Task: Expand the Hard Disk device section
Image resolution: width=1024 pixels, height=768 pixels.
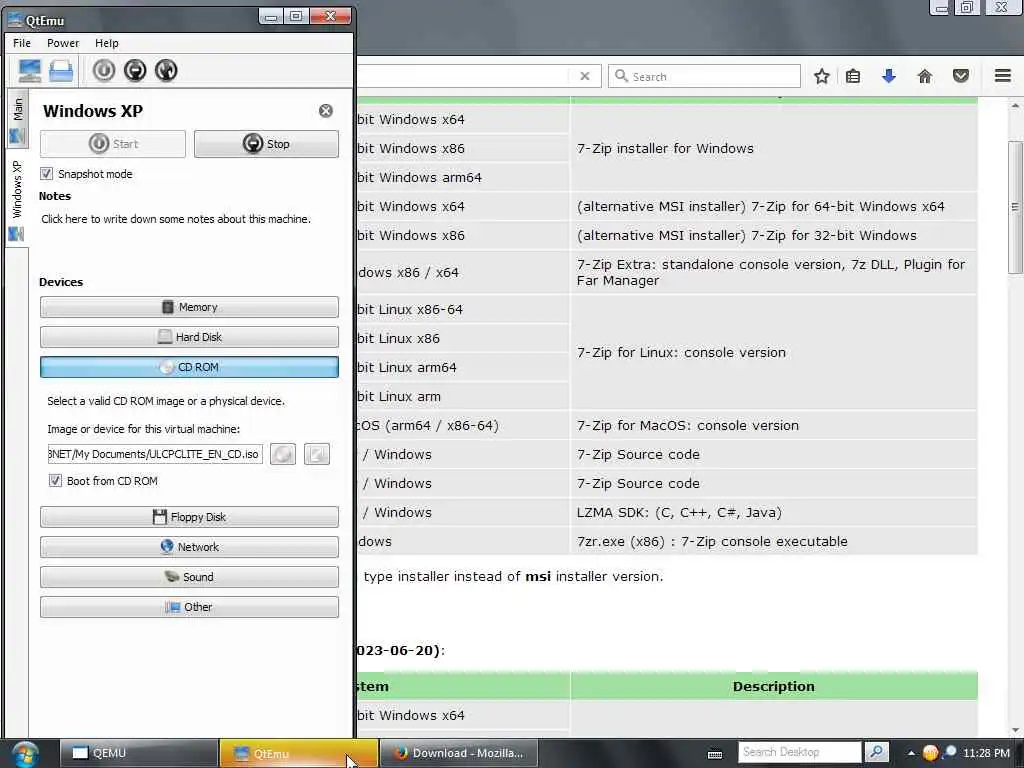Action: (189, 337)
